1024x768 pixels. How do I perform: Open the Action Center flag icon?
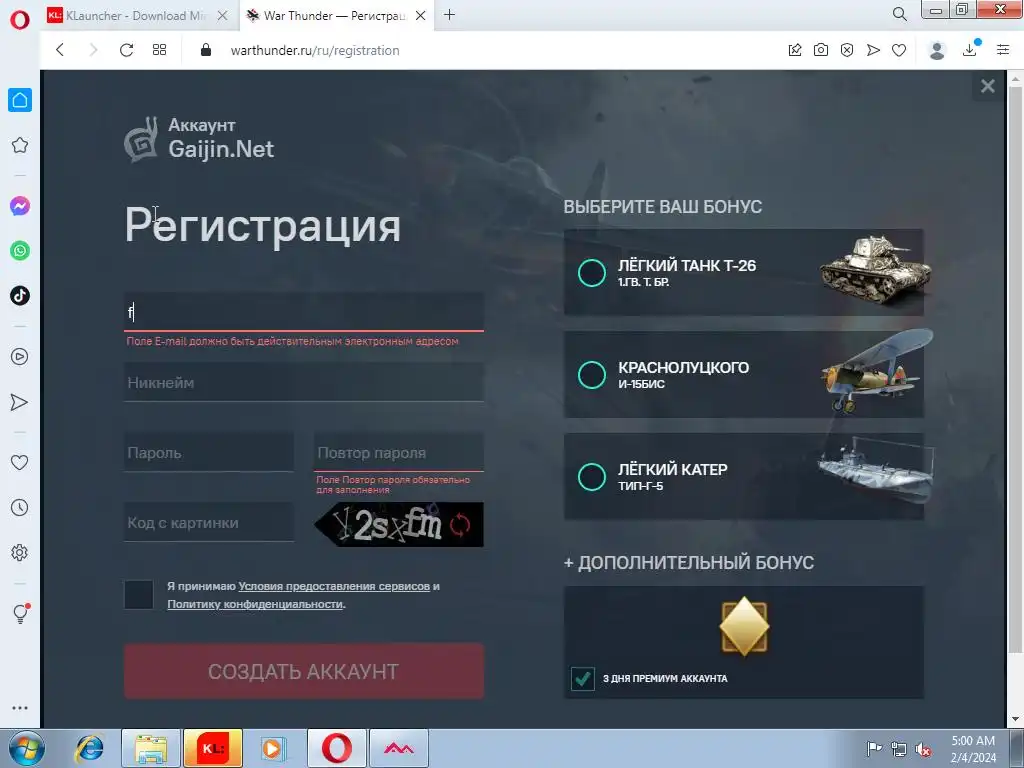(x=874, y=749)
